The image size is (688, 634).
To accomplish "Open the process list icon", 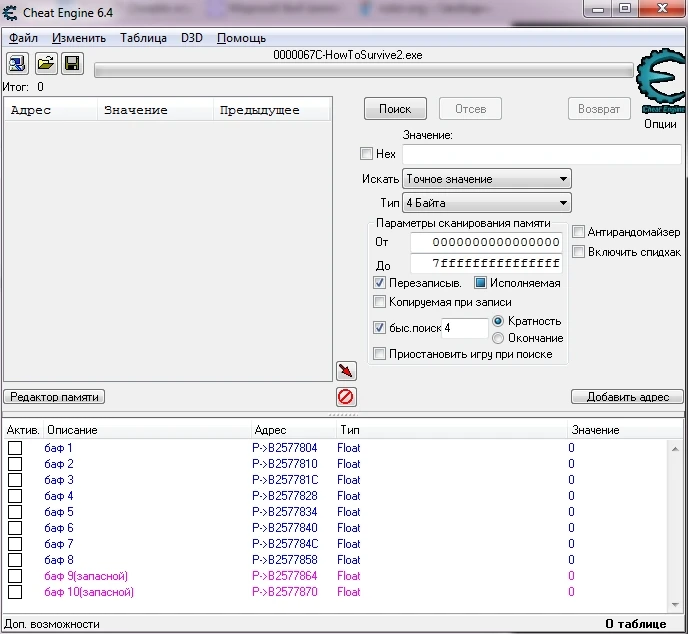I will (x=17, y=64).
